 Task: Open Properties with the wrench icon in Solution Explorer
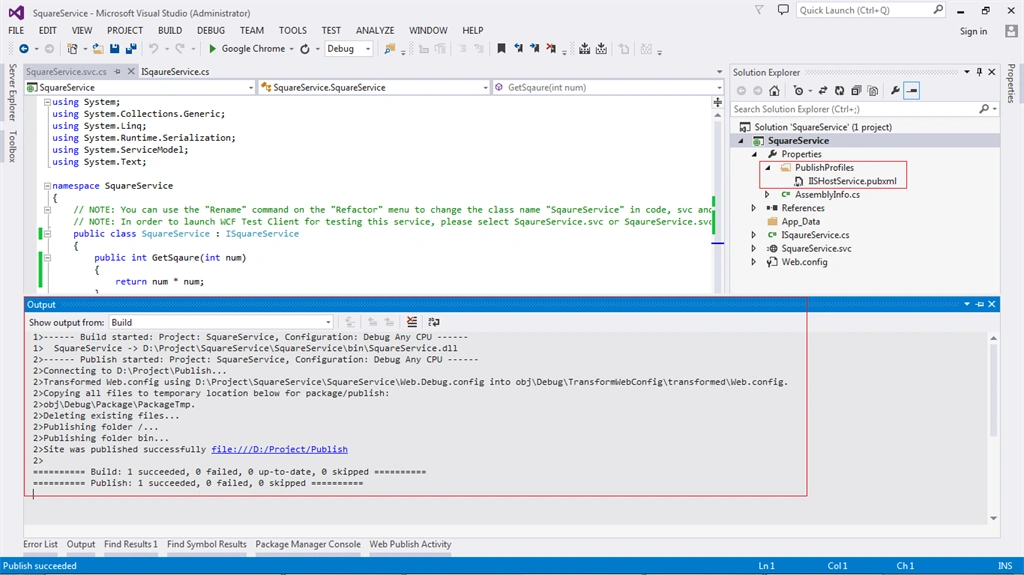click(895, 91)
